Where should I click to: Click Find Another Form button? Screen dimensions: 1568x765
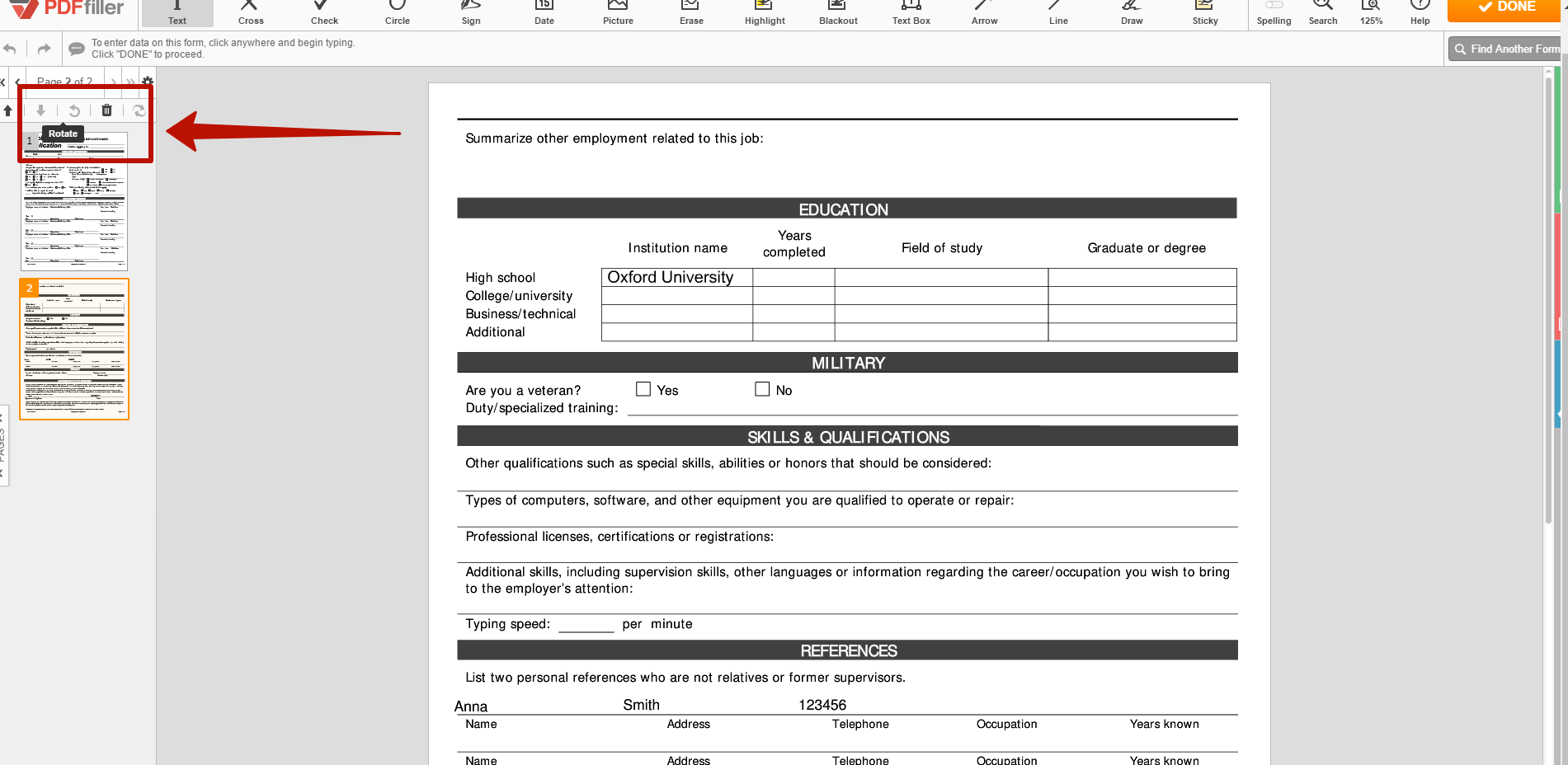[1504, 49]
